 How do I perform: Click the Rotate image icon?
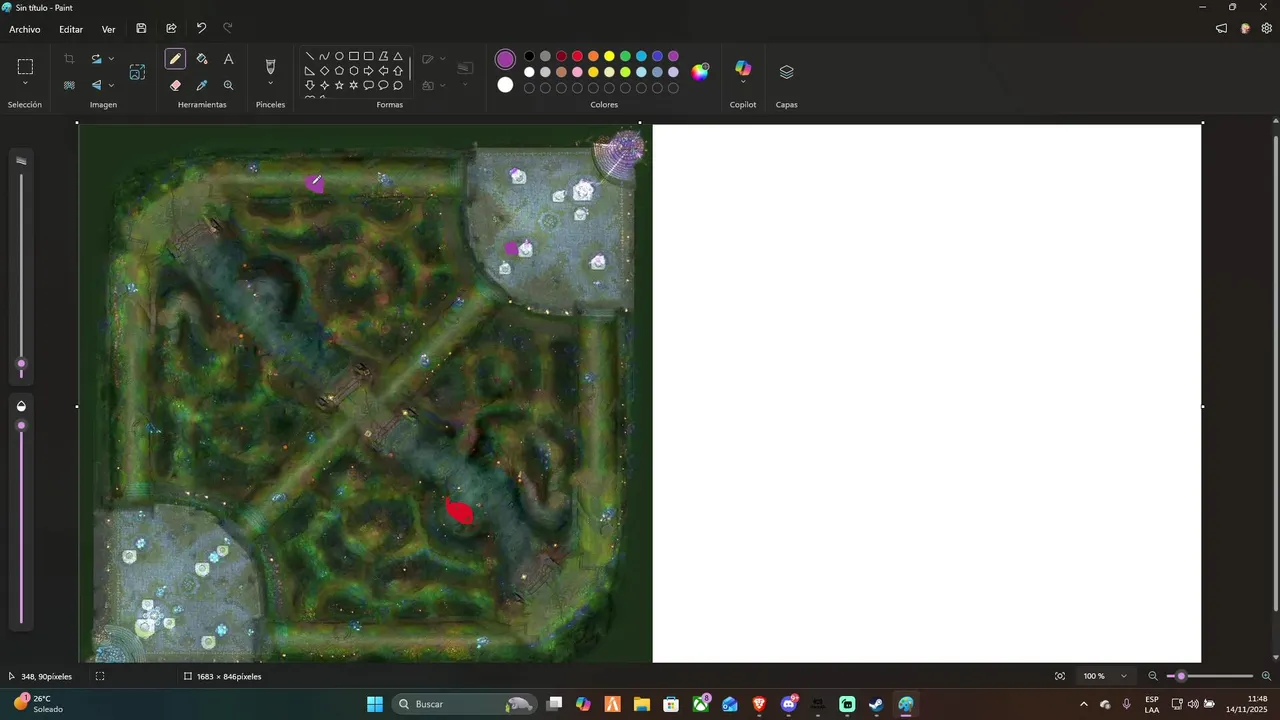96,59
